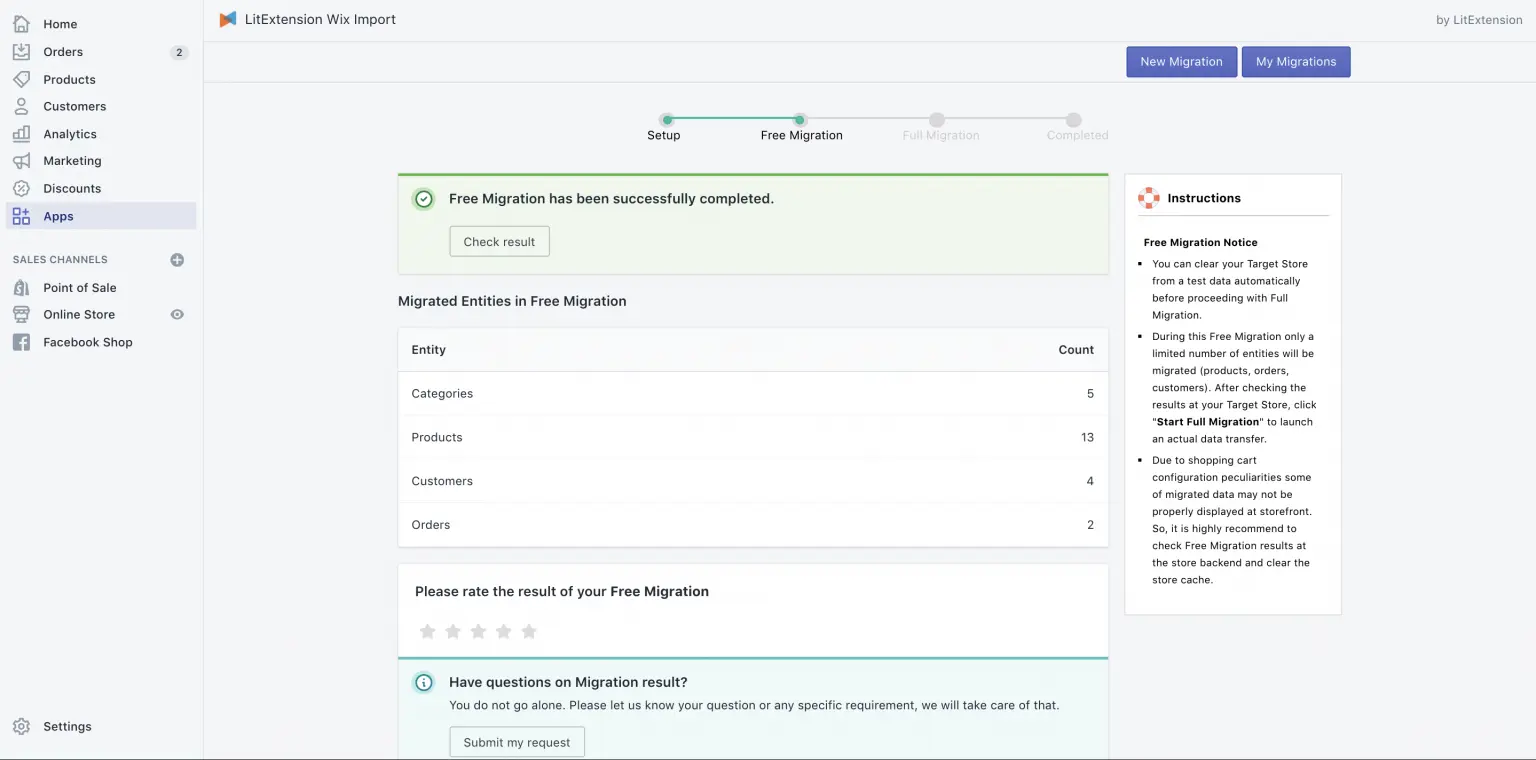Click the Orders inbox icon
Viewport: 1536px width, 760px height.
tap(21, 52)
